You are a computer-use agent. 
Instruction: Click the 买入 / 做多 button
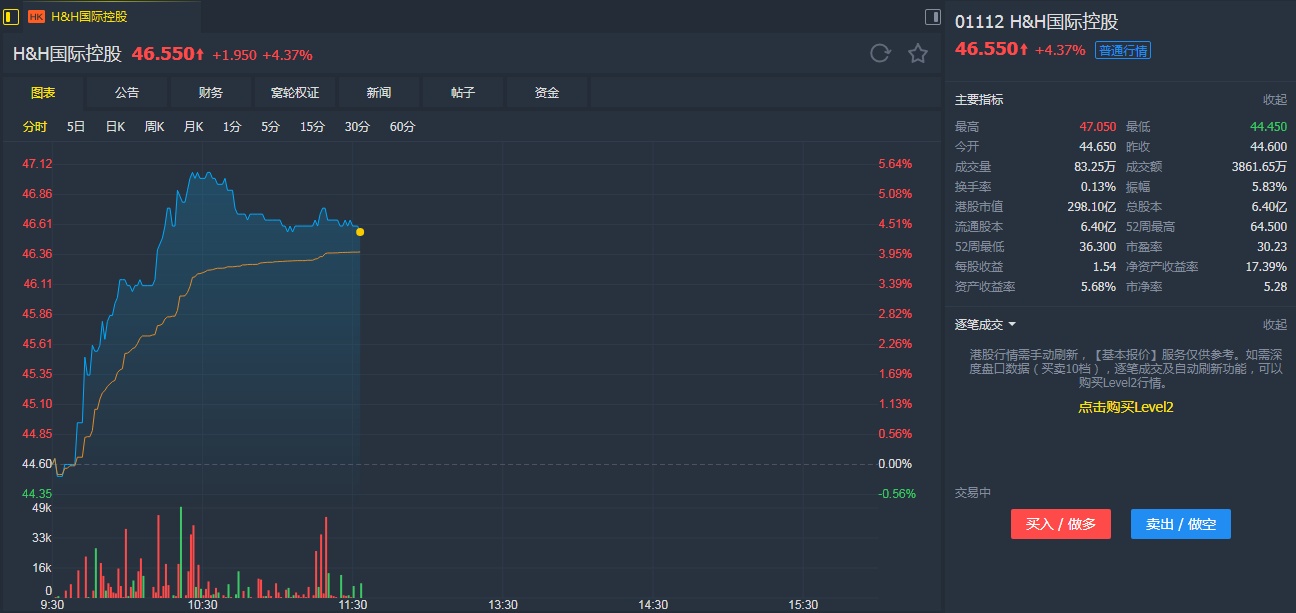click(x=1060, y=524)
